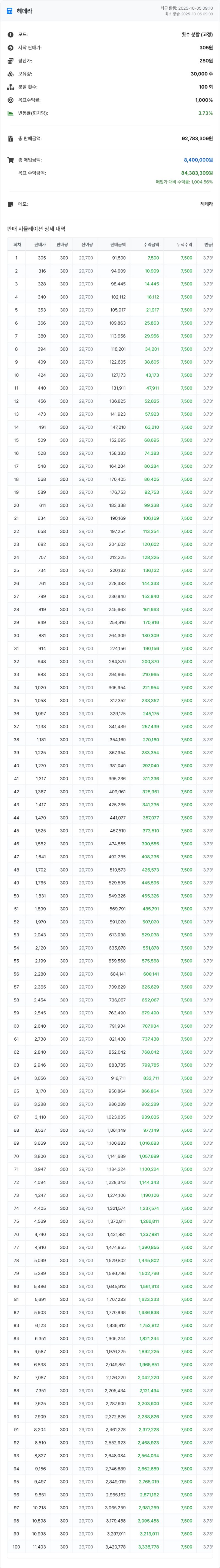This screenshot has width=220, height=1568.
Task: Click the 수익금액 column header
Action: (151, 245)
